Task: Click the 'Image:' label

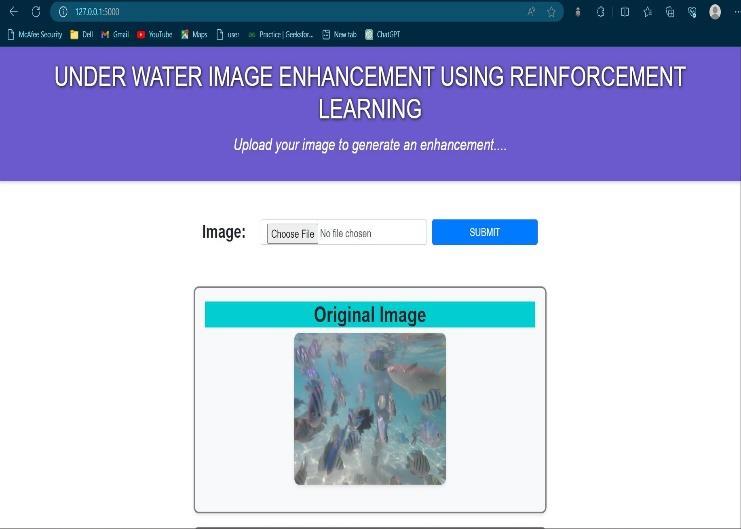Action: (224, 232)
